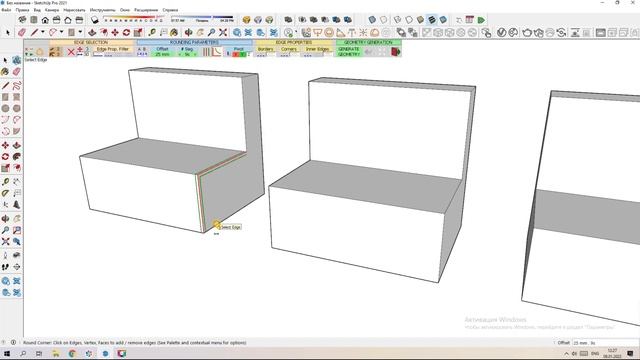This screenshot has width=640, height=360.
Task: Open the Камера menu
Action: (52, 10)
